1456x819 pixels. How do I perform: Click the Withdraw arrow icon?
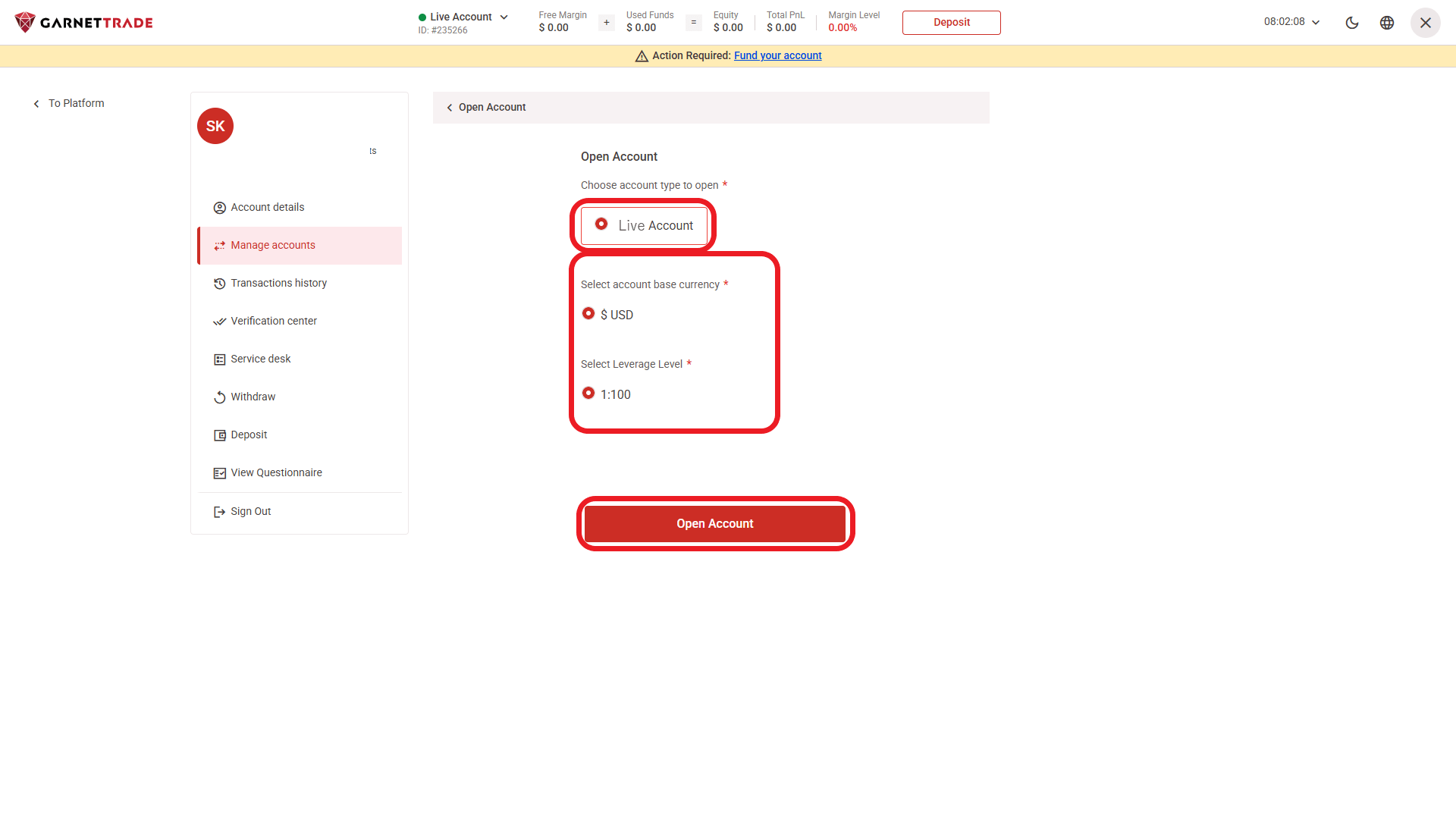tap(220, 397)
